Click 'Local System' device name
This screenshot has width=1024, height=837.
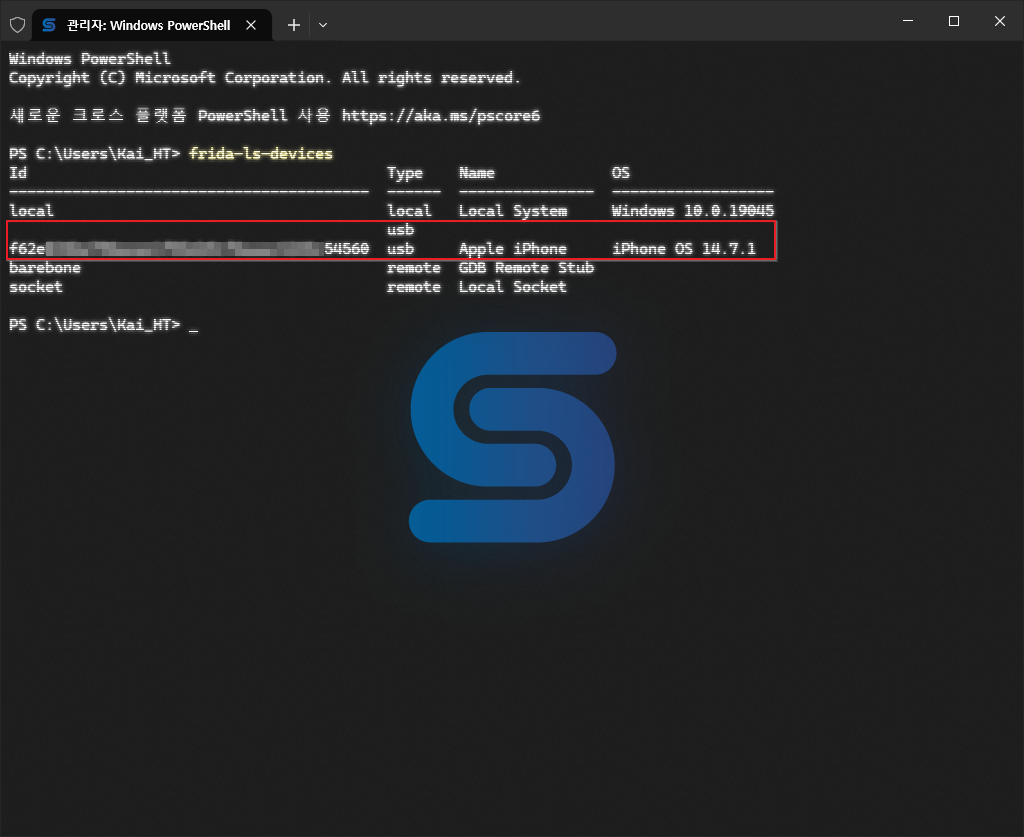[513, 211]
